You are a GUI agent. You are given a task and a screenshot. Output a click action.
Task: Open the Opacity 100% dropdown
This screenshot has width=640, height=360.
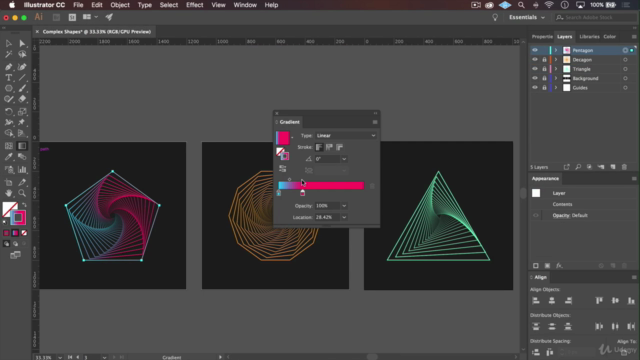344,206
